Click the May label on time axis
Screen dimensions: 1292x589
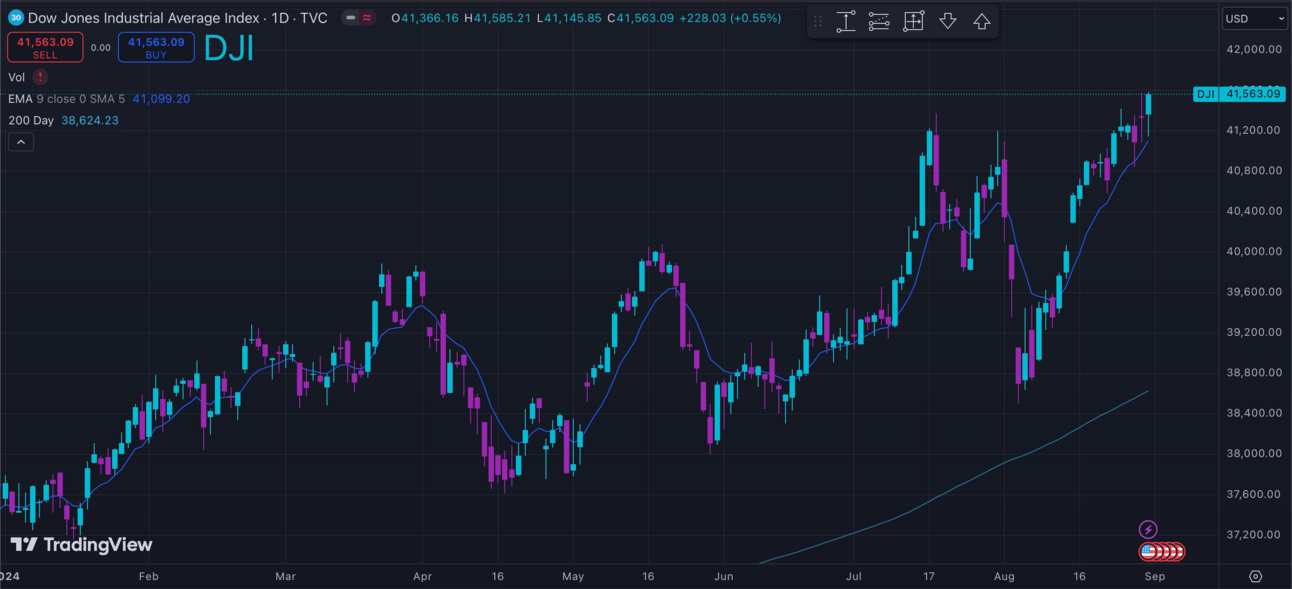click(573, 577)
